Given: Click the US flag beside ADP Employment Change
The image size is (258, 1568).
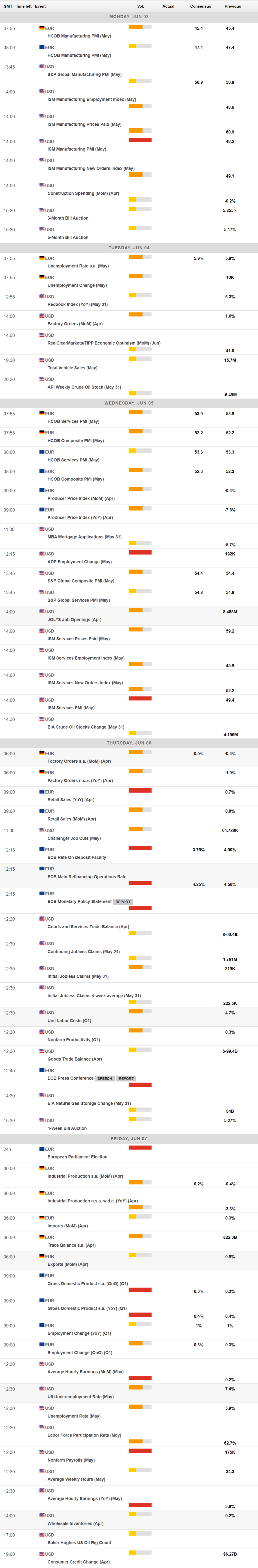Looking at the screenshot, I should click(x=42, y=554).
